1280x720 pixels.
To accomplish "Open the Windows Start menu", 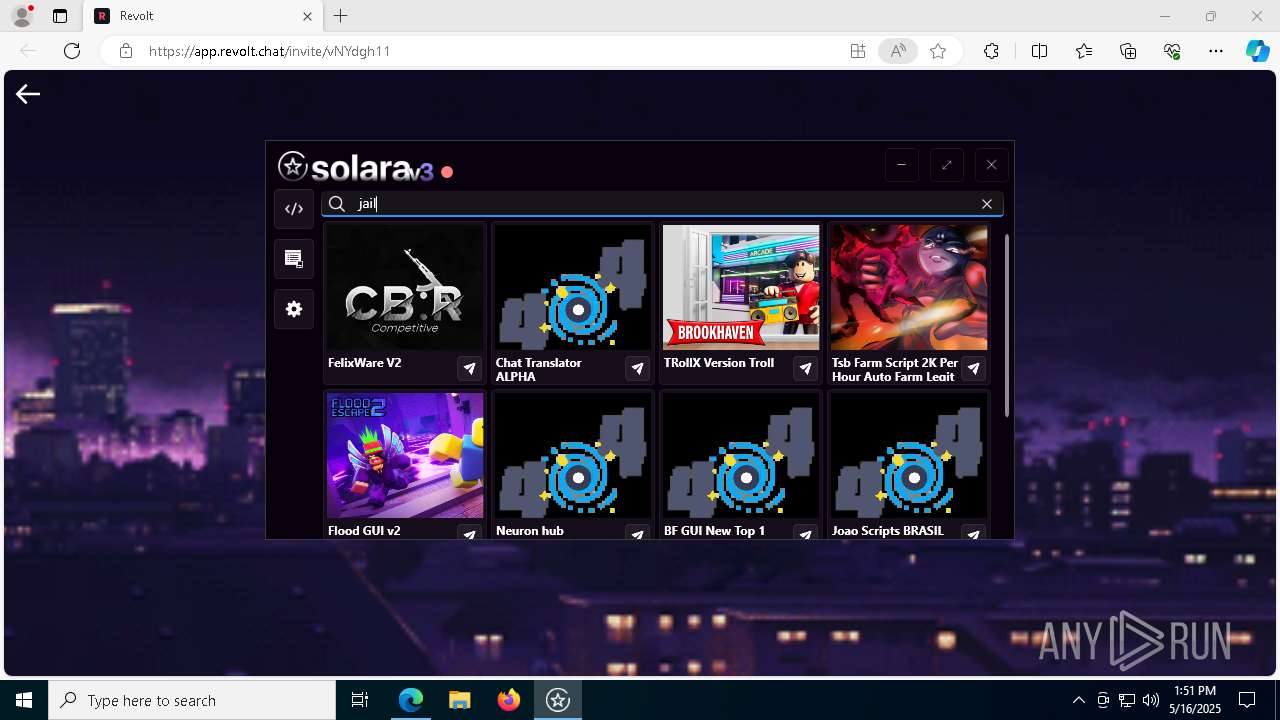I will pyautogui.click(x=24, y=700).
